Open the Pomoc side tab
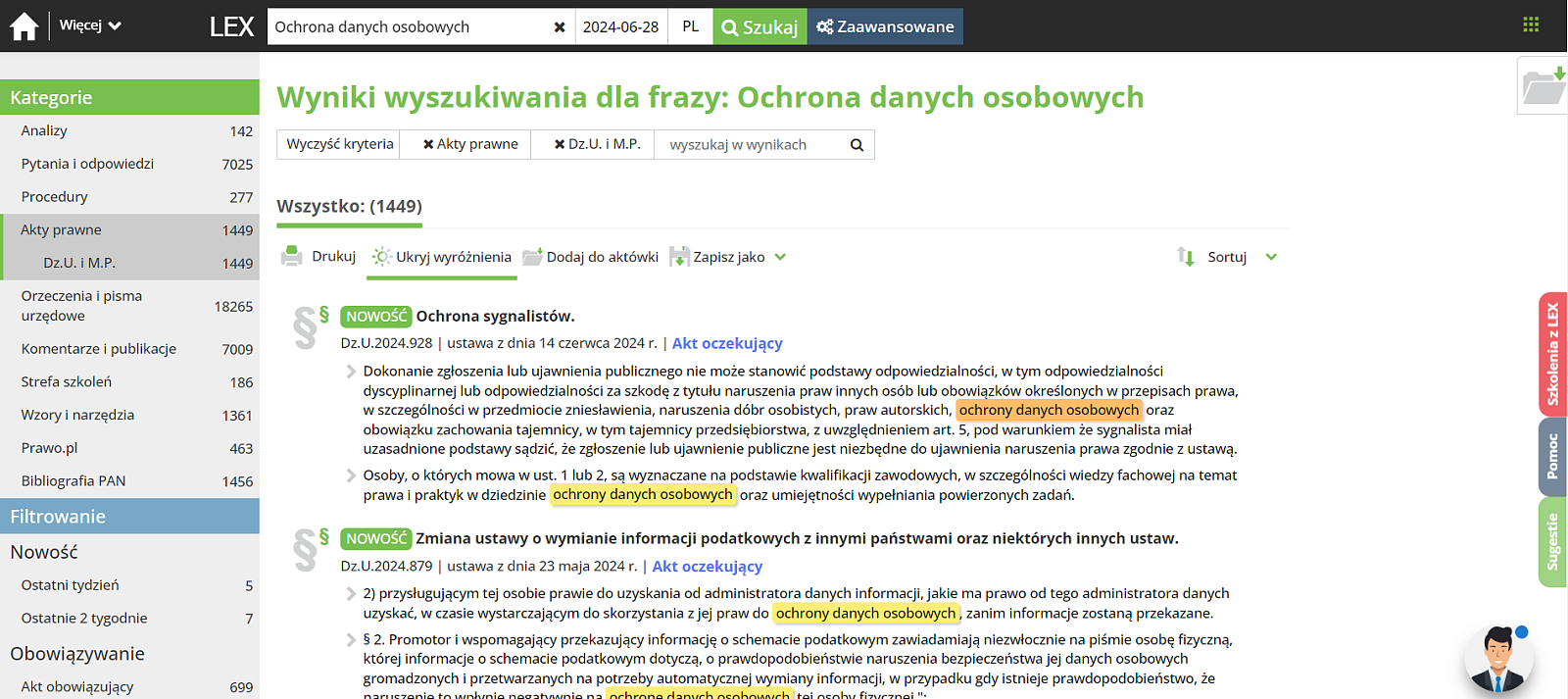1568x699 pixels. point(1552,456)
